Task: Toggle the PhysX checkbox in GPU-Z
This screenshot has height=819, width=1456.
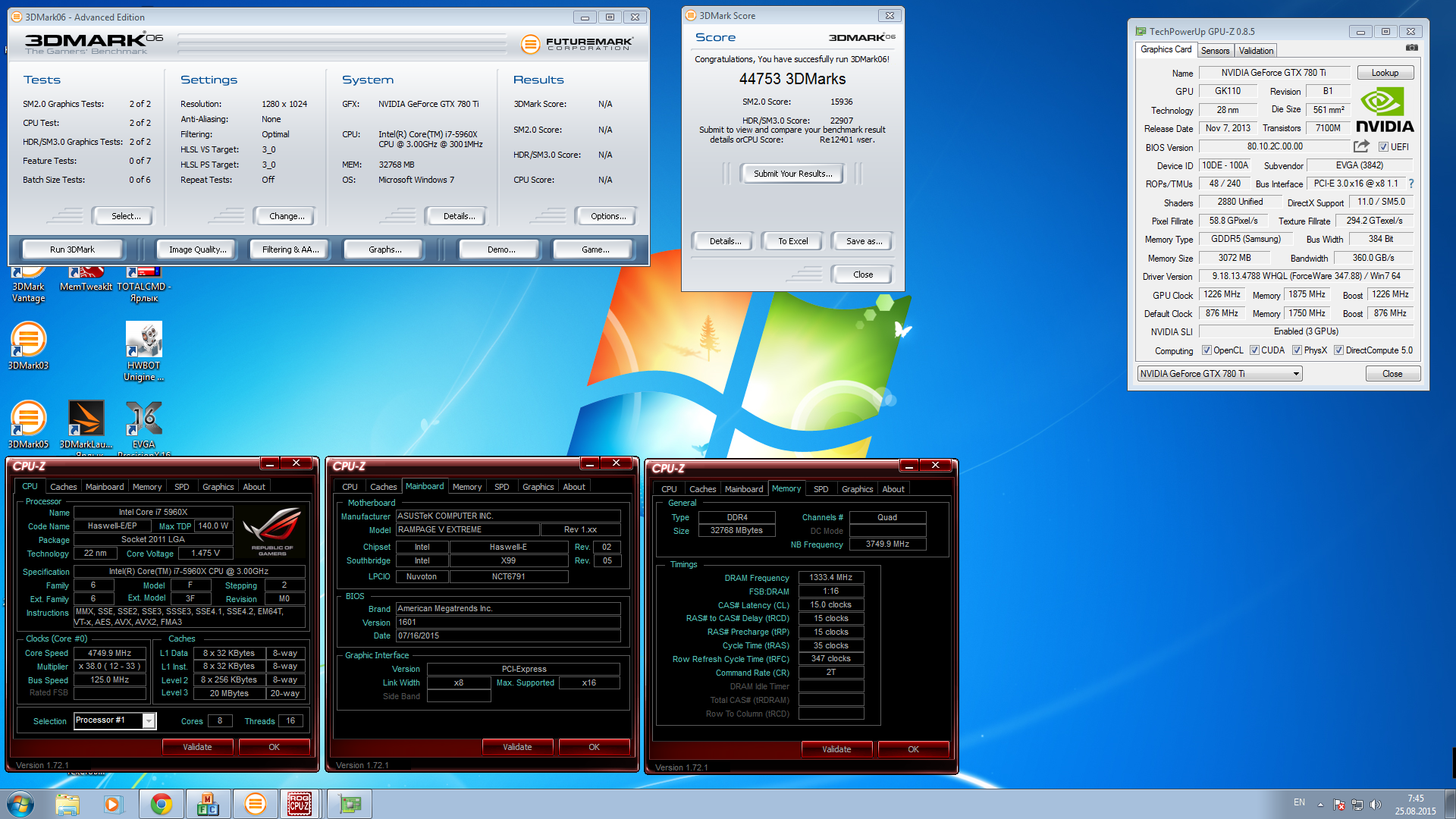Action: tap(1298, 350)
